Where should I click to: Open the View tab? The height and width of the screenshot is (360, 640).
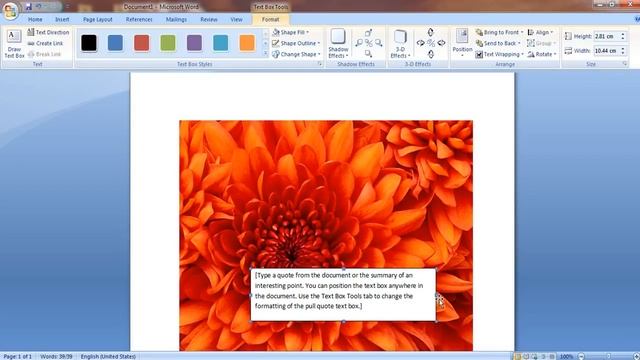point(236,19)
